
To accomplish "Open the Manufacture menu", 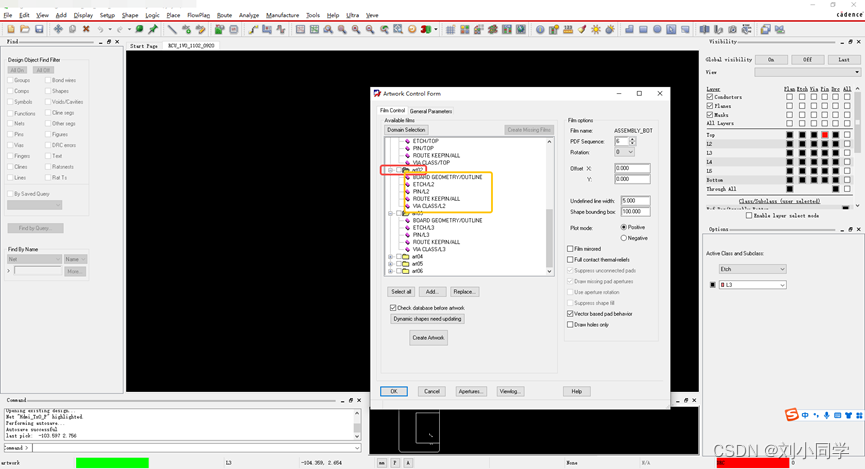I will click(282, 15).
